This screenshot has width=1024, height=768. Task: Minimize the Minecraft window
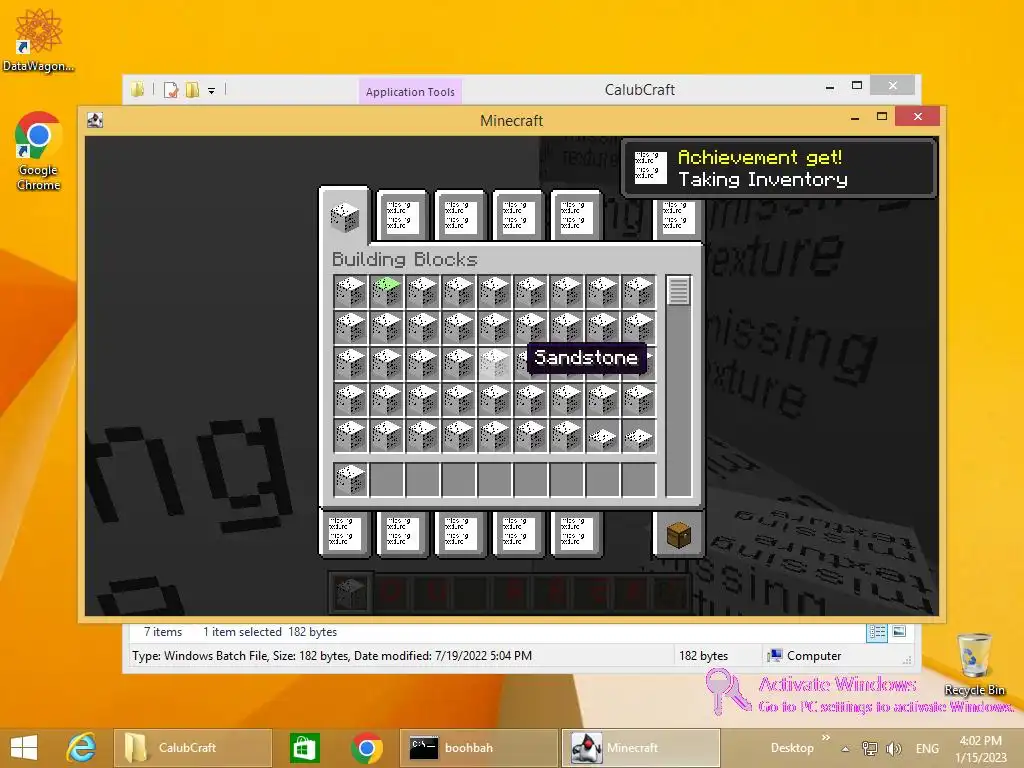click(x=855, y=118)
